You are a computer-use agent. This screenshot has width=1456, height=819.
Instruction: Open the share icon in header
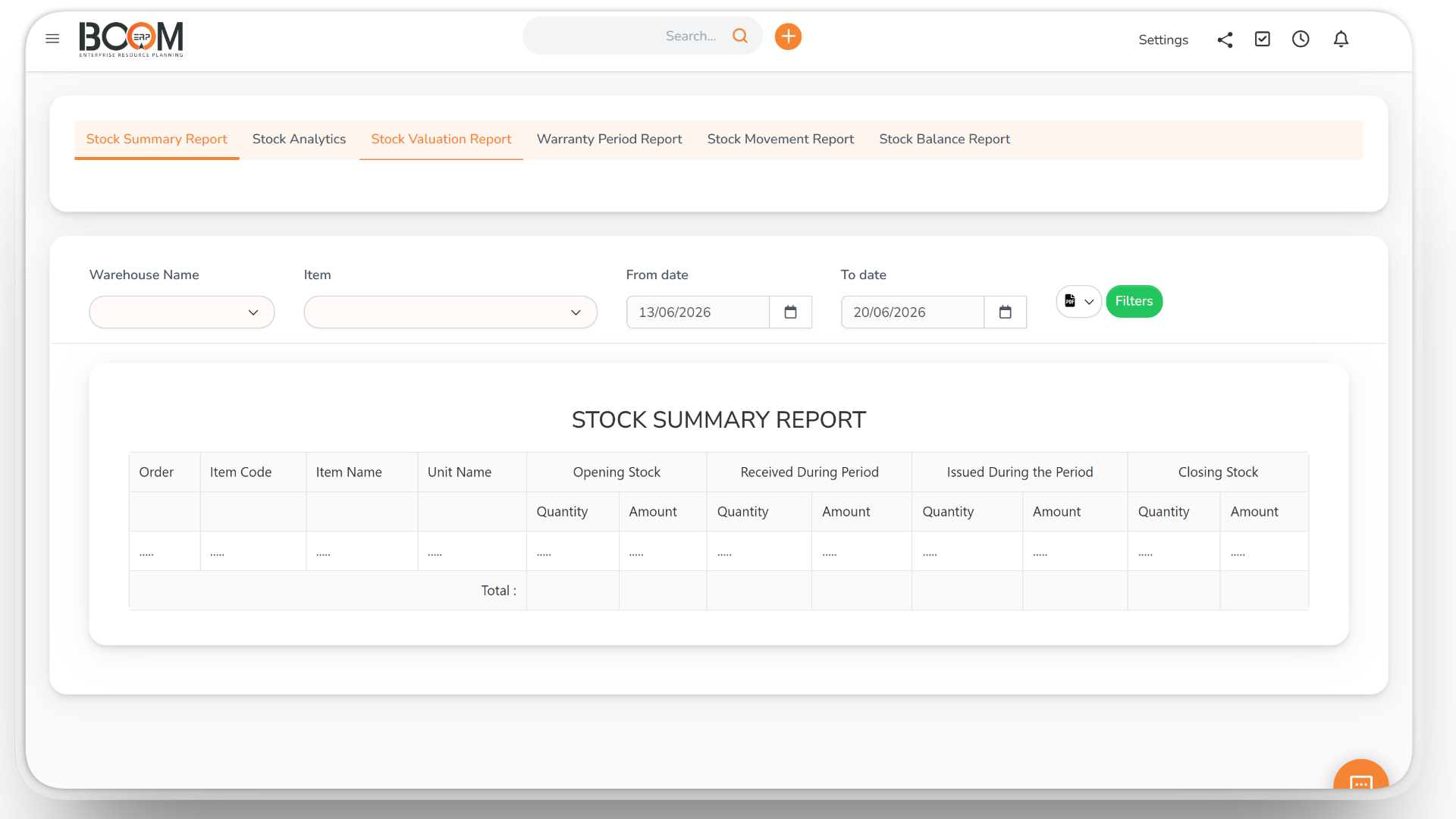pos(1225,39)
